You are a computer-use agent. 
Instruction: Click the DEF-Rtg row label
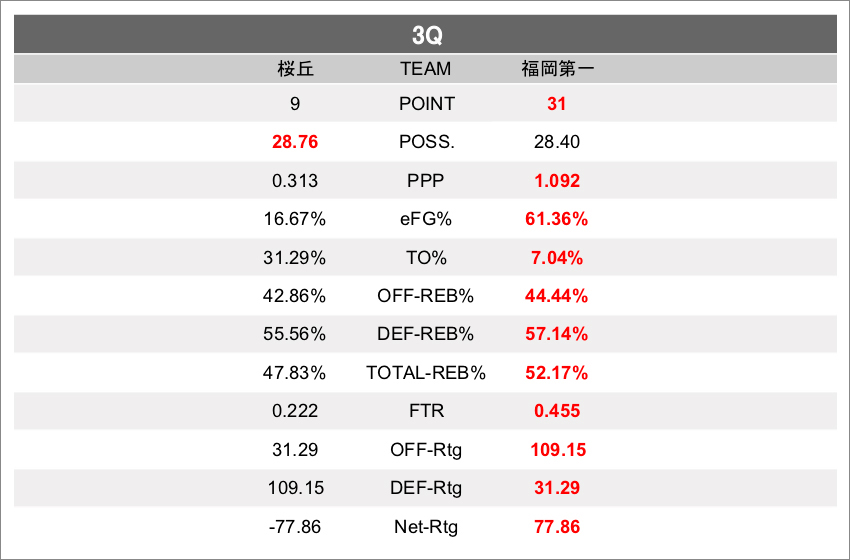(426, 488)
